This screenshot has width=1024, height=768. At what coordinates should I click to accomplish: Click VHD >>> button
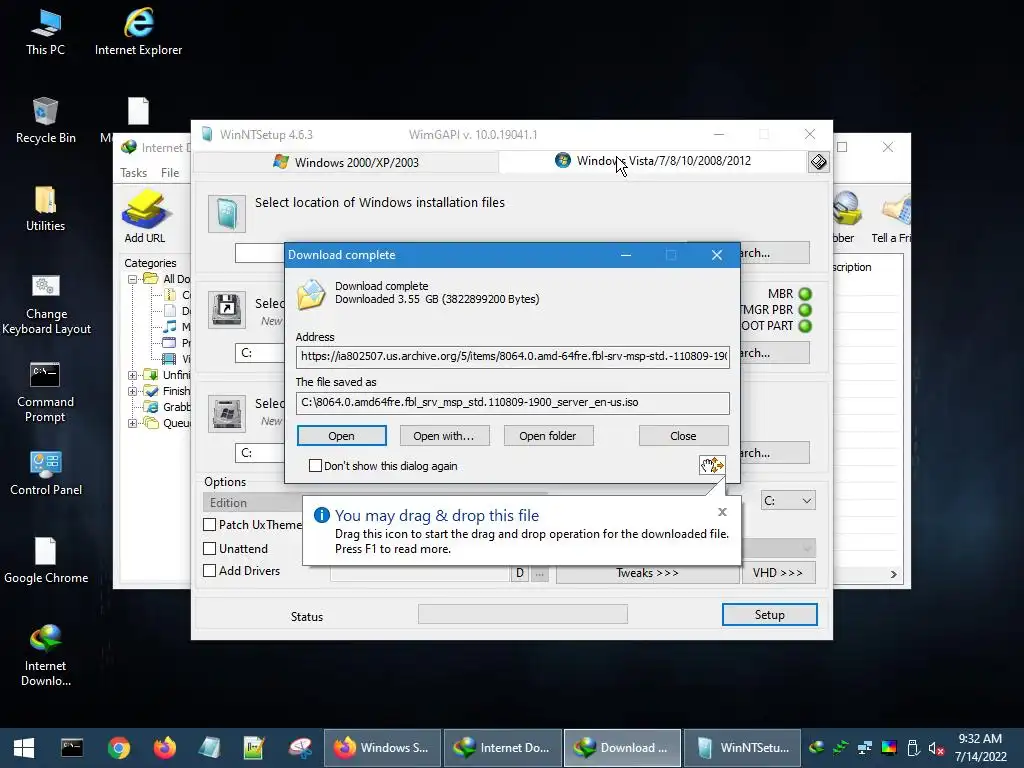click(x=778, y=573)
